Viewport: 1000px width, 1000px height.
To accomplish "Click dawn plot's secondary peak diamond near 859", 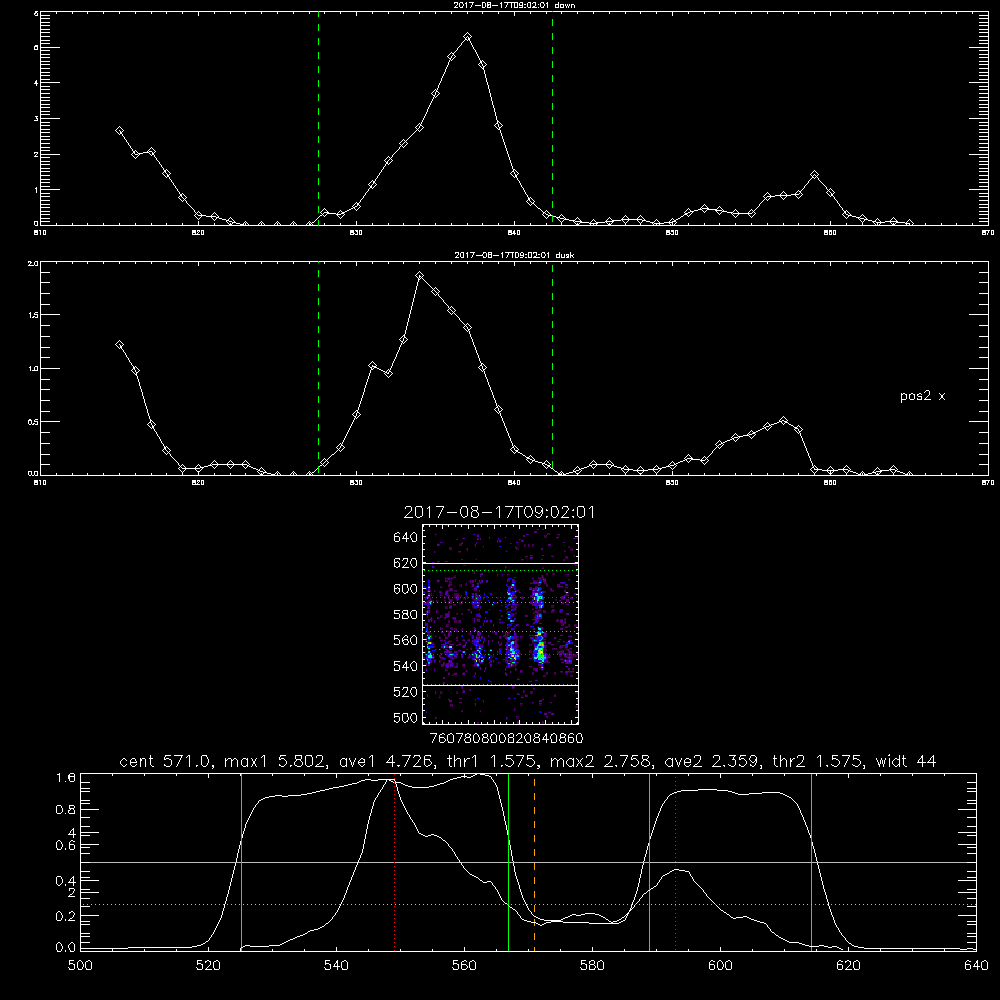I will 814,174.
